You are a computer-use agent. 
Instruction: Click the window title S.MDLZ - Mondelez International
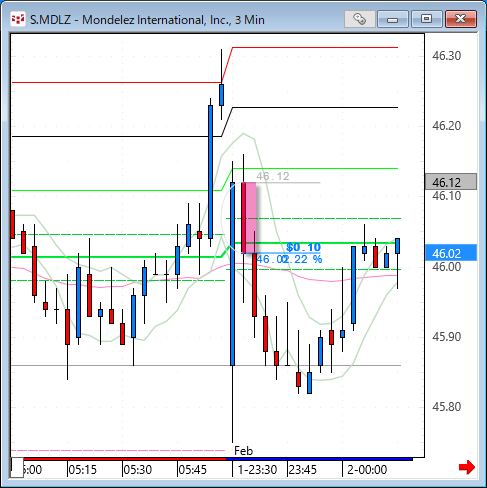pyautogui.click(x=147, y=20)
